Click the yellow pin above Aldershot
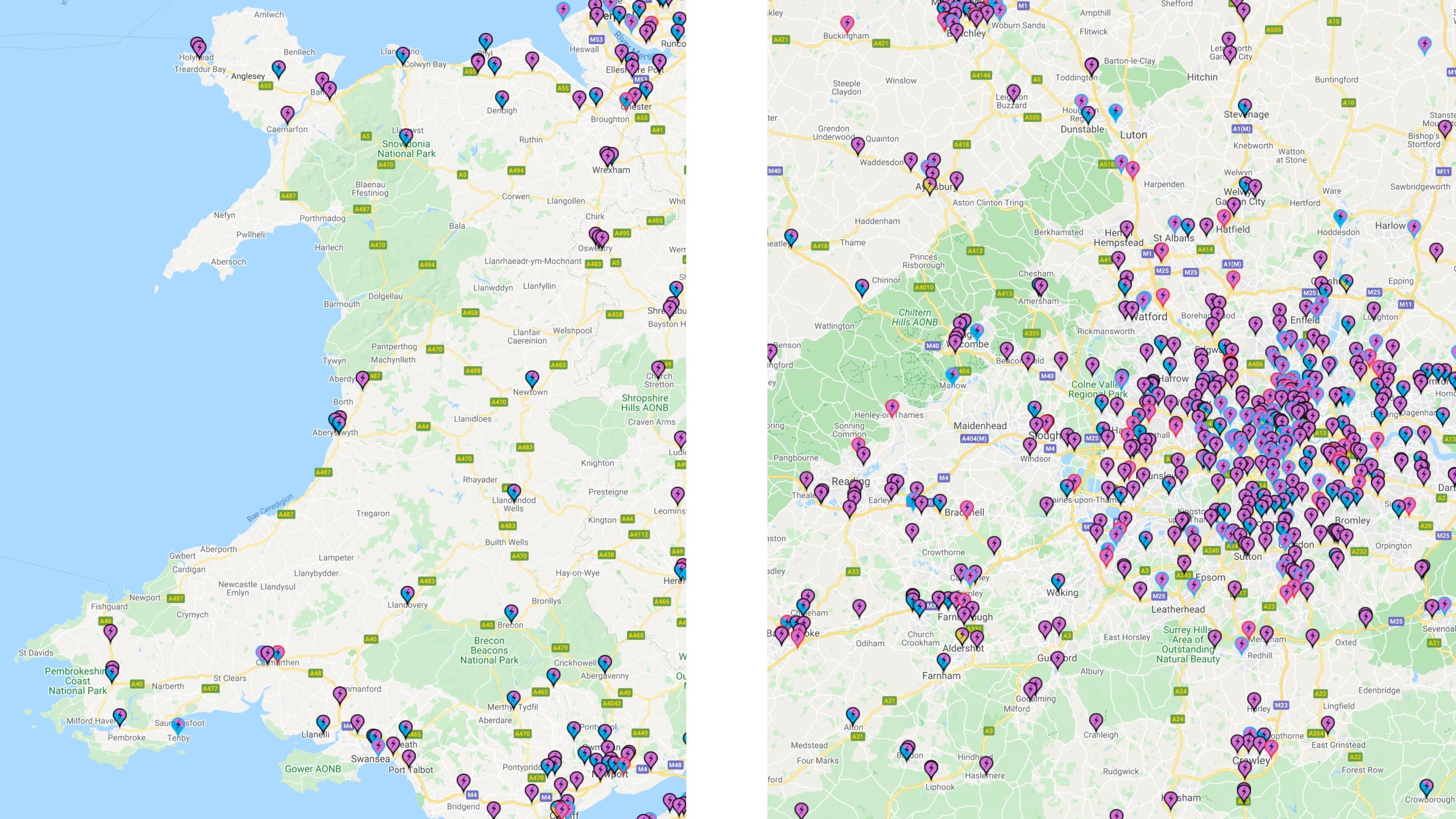This screenshot has height=819, width=1456. (x=962, y=636)
